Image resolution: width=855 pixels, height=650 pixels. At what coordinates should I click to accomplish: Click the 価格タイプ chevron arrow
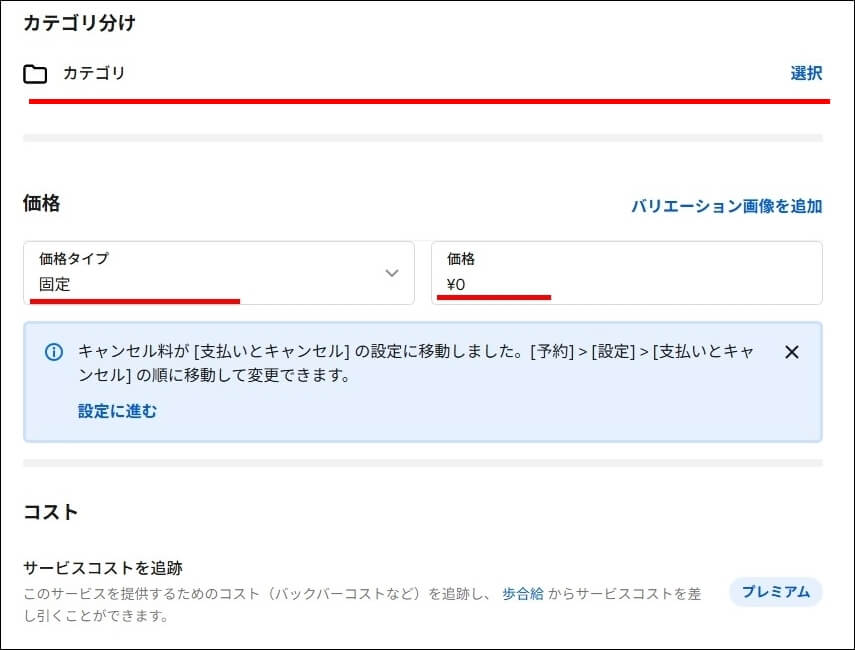pos(392,273)
